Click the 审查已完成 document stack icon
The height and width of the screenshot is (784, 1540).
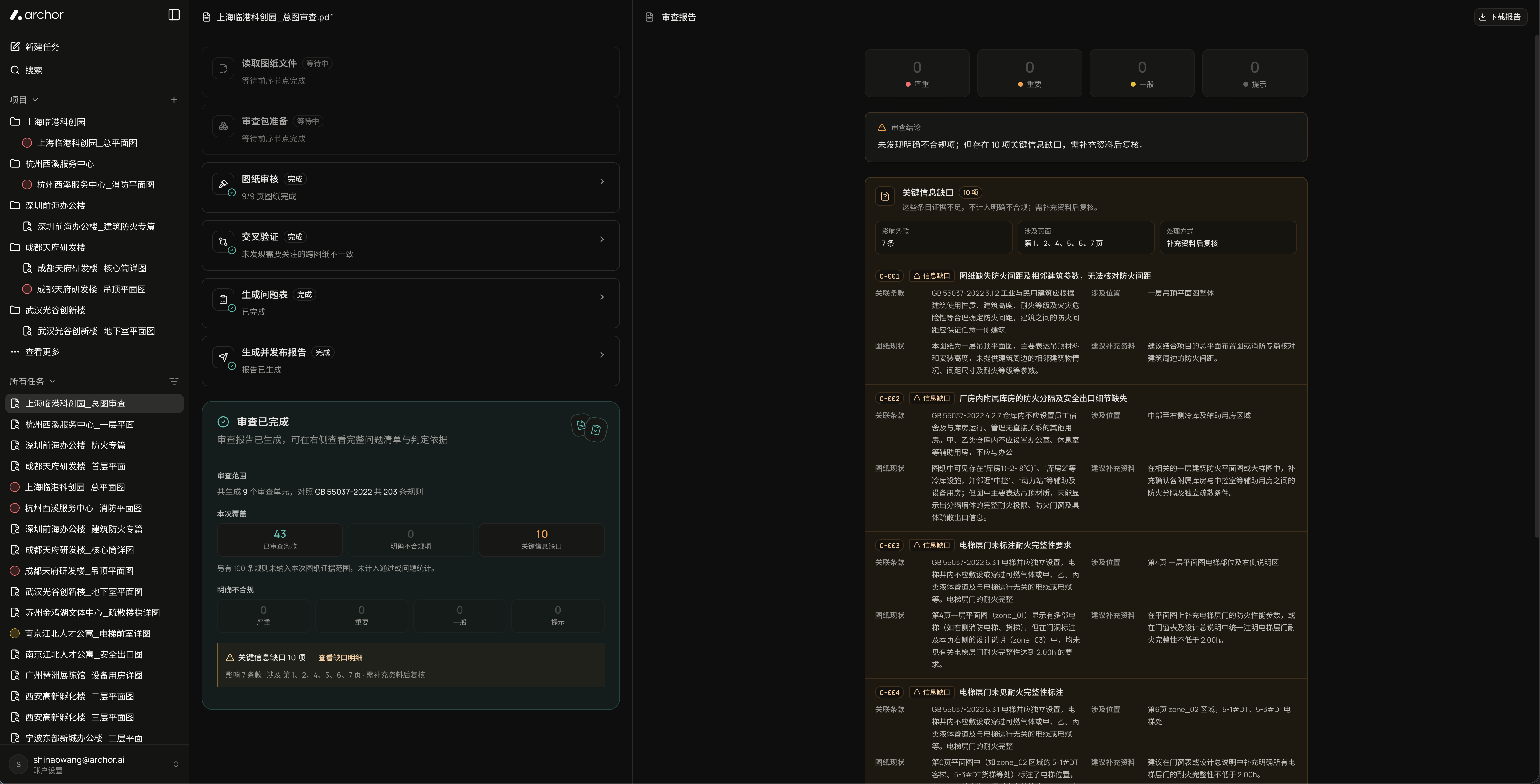589,427
